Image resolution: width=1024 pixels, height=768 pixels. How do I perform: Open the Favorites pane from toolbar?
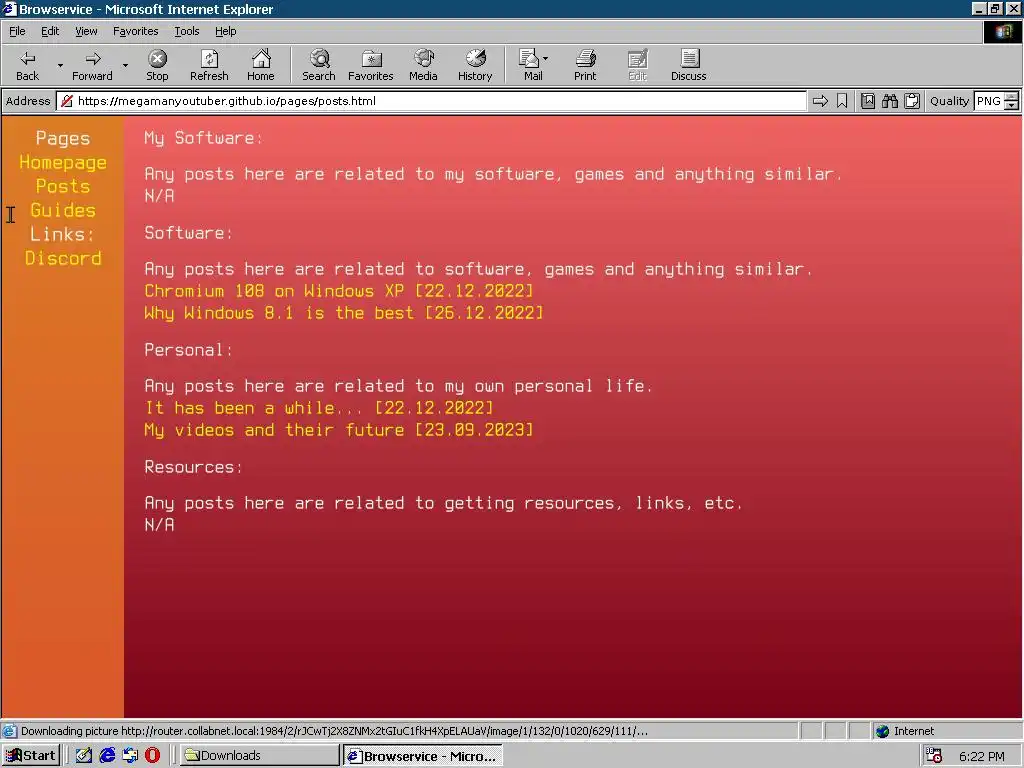tap(370, 65)
